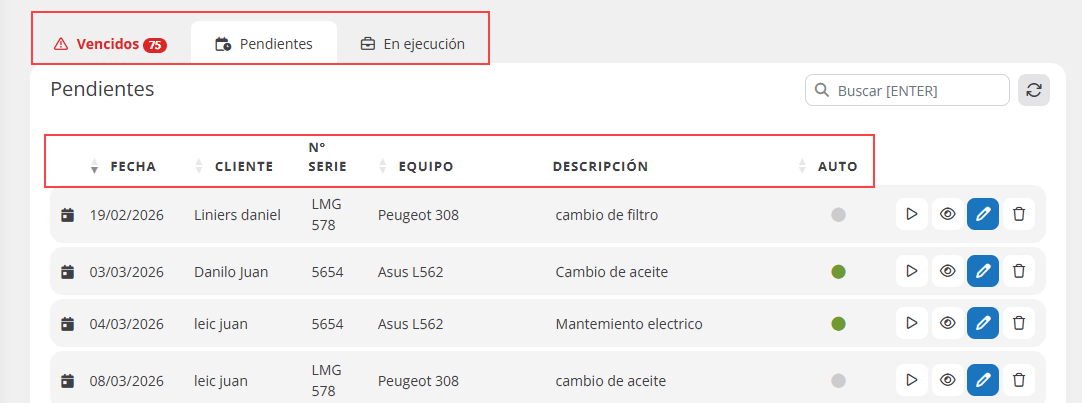Open the En ejecución tab
Viewport: 1082px width, 403px height.
[x=412, y=44]
